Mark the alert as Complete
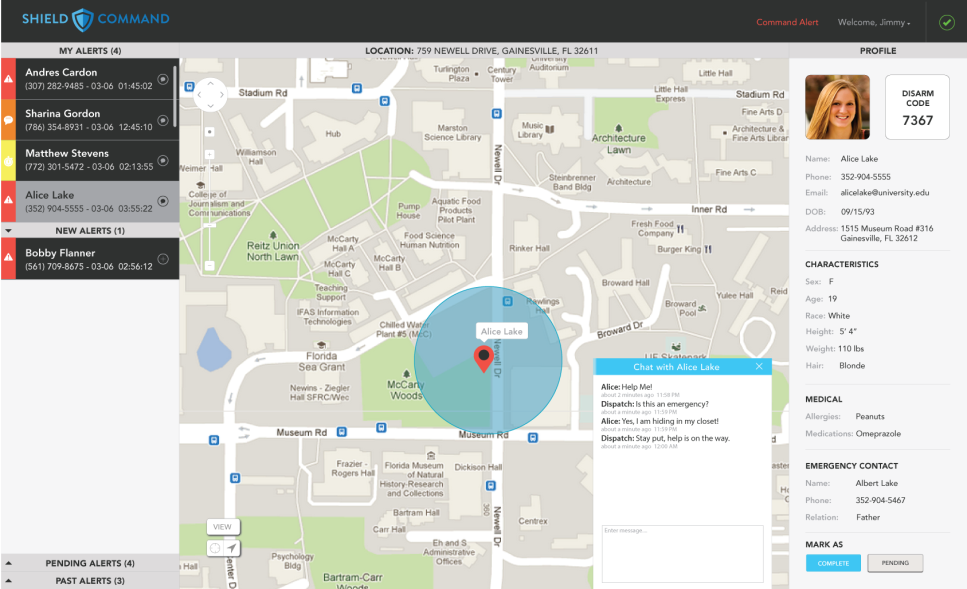The image size is (967, 589). [833, 563]
